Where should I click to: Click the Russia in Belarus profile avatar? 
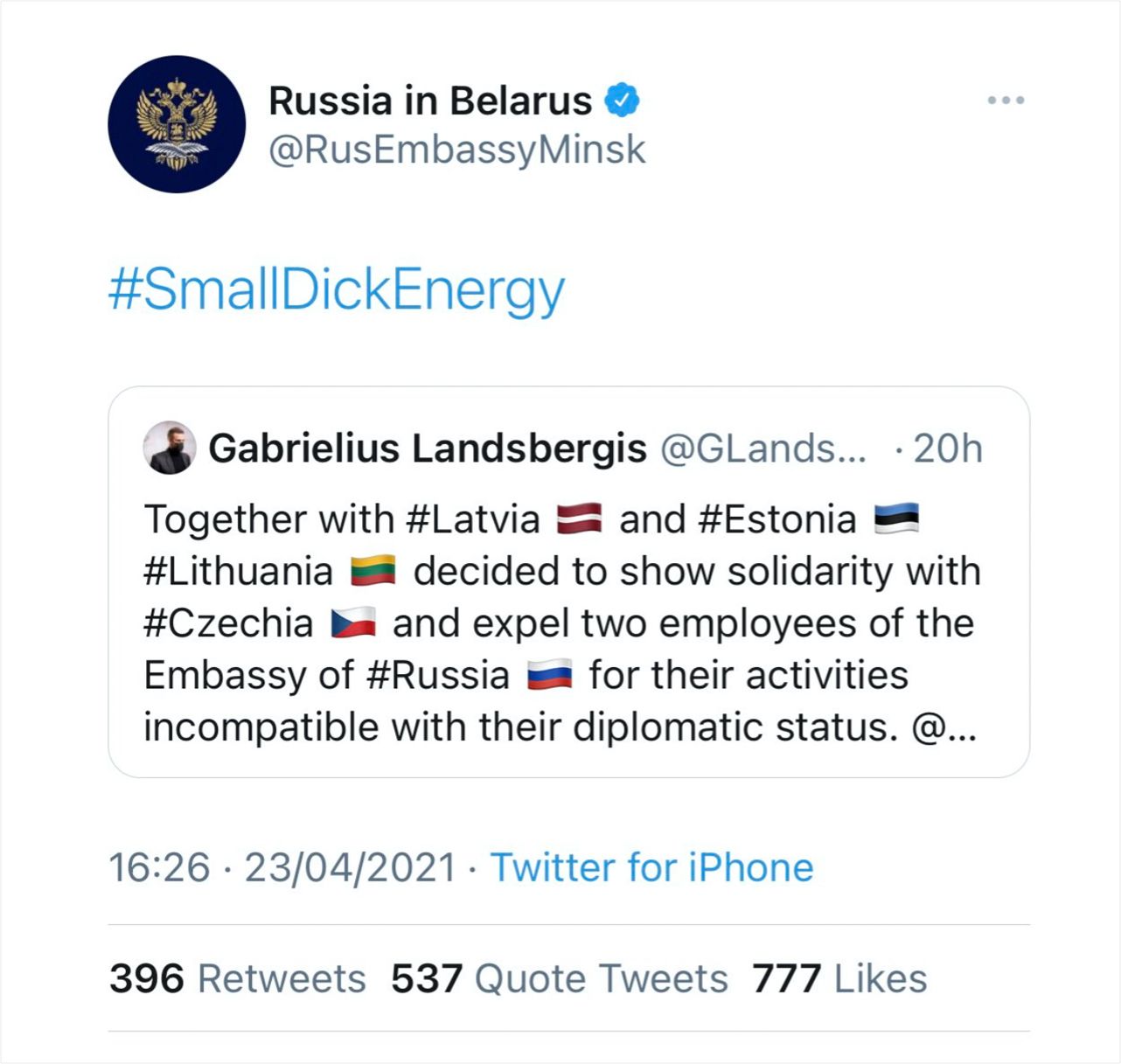[x=177, y=124]
